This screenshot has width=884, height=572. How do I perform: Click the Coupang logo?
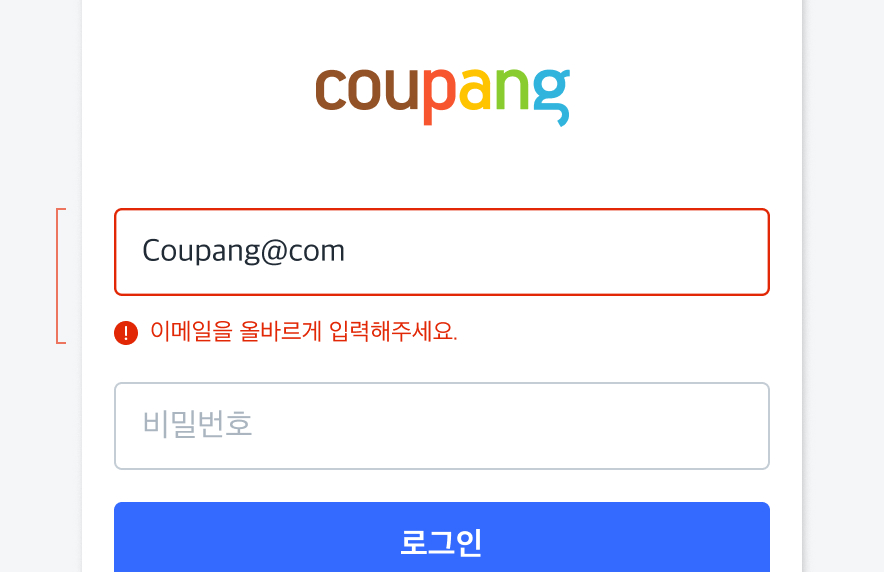tap(443, 97)
